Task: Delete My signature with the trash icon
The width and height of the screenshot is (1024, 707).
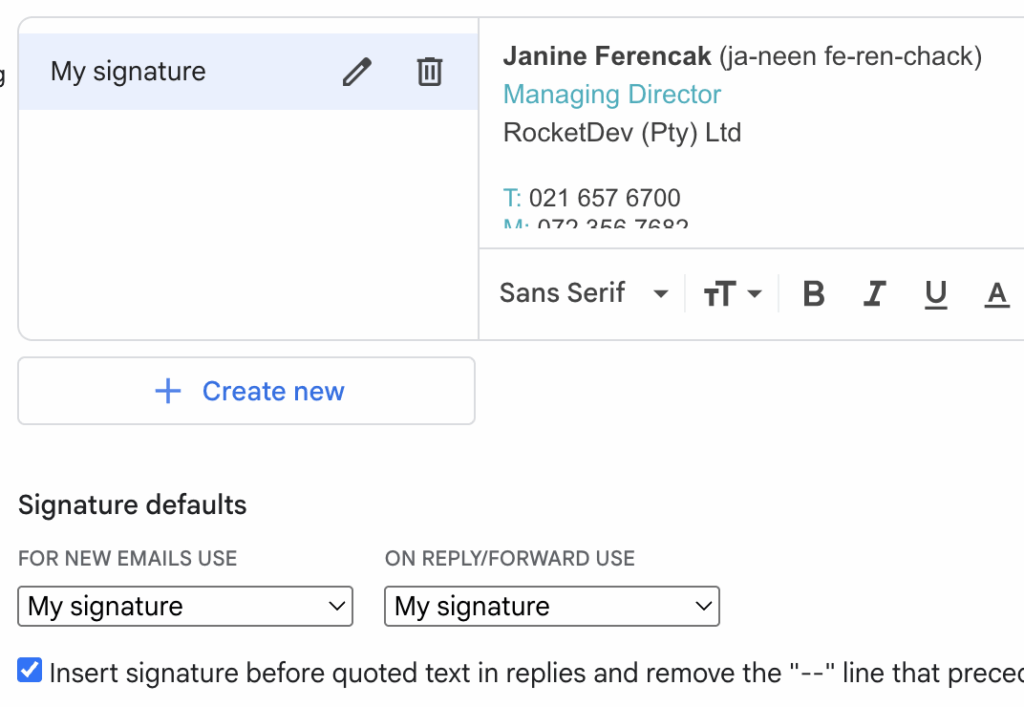Action: (x=429, y=72)
